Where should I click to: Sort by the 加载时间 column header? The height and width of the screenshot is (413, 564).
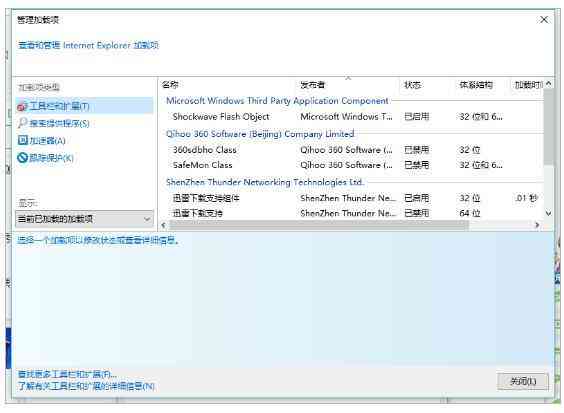tap(528, 85)
